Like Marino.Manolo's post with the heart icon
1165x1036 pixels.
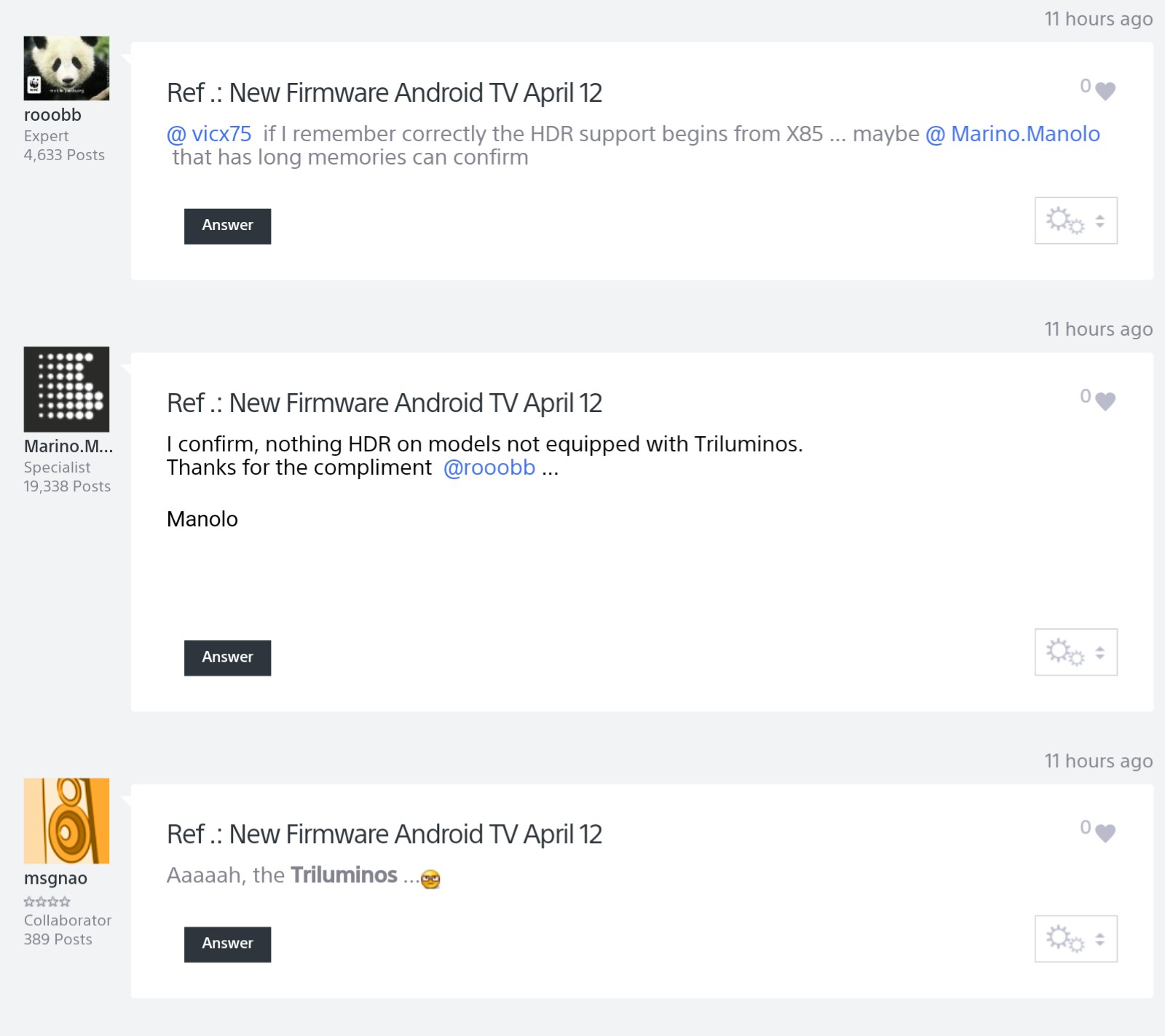click(1105, 401)
